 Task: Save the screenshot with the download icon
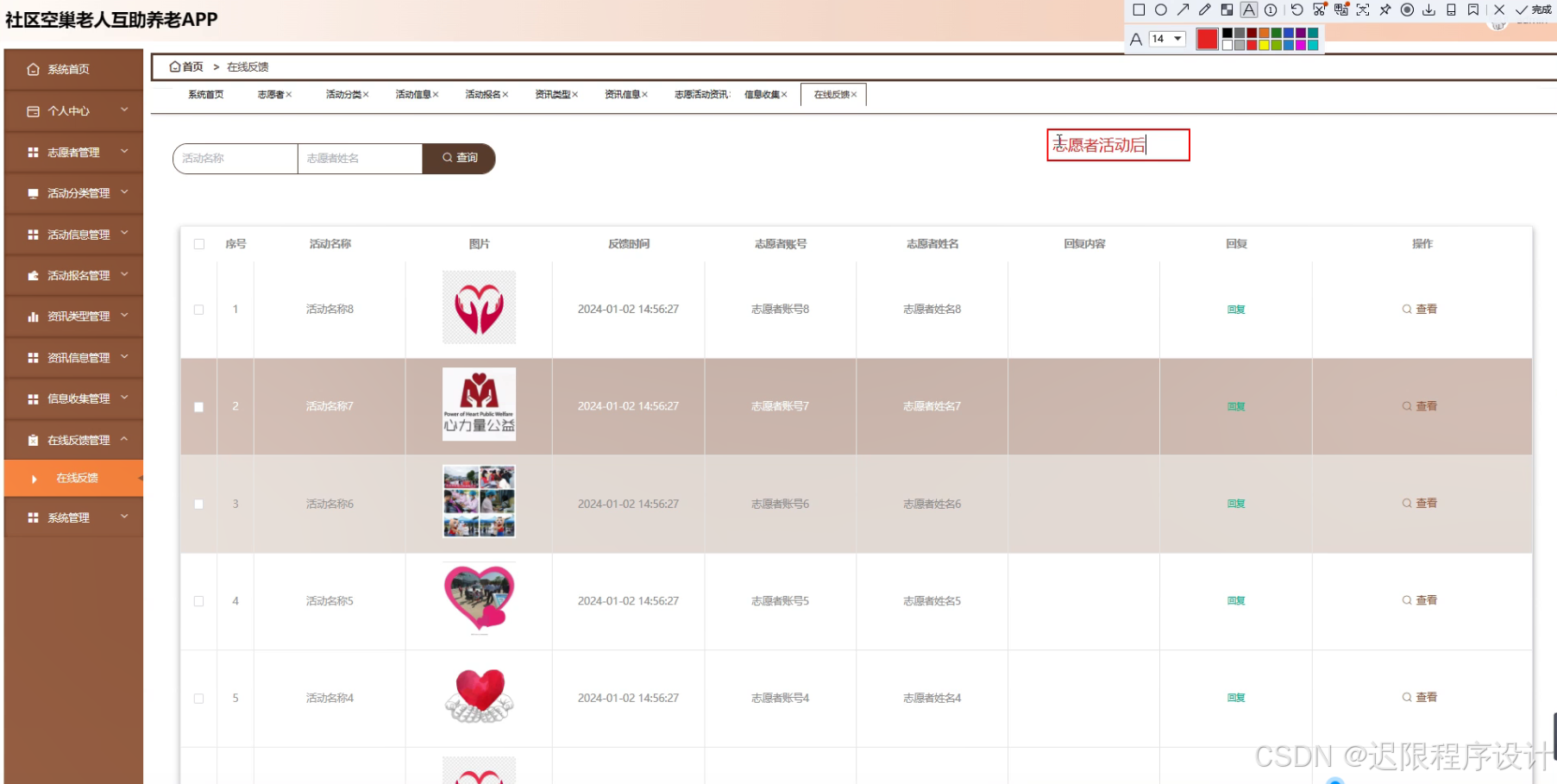[1429, 9]
